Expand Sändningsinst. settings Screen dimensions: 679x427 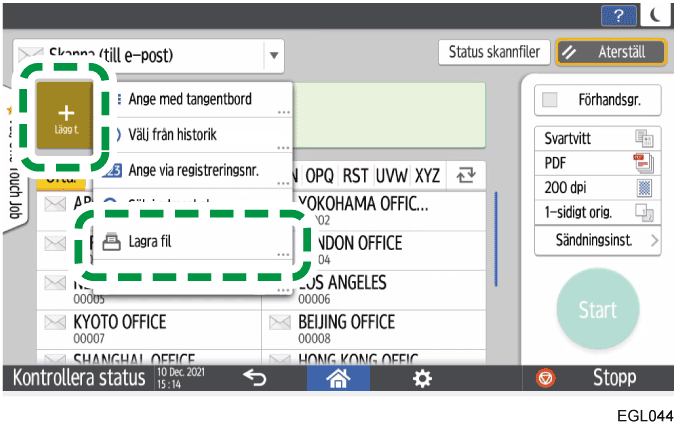pos(597,240)
